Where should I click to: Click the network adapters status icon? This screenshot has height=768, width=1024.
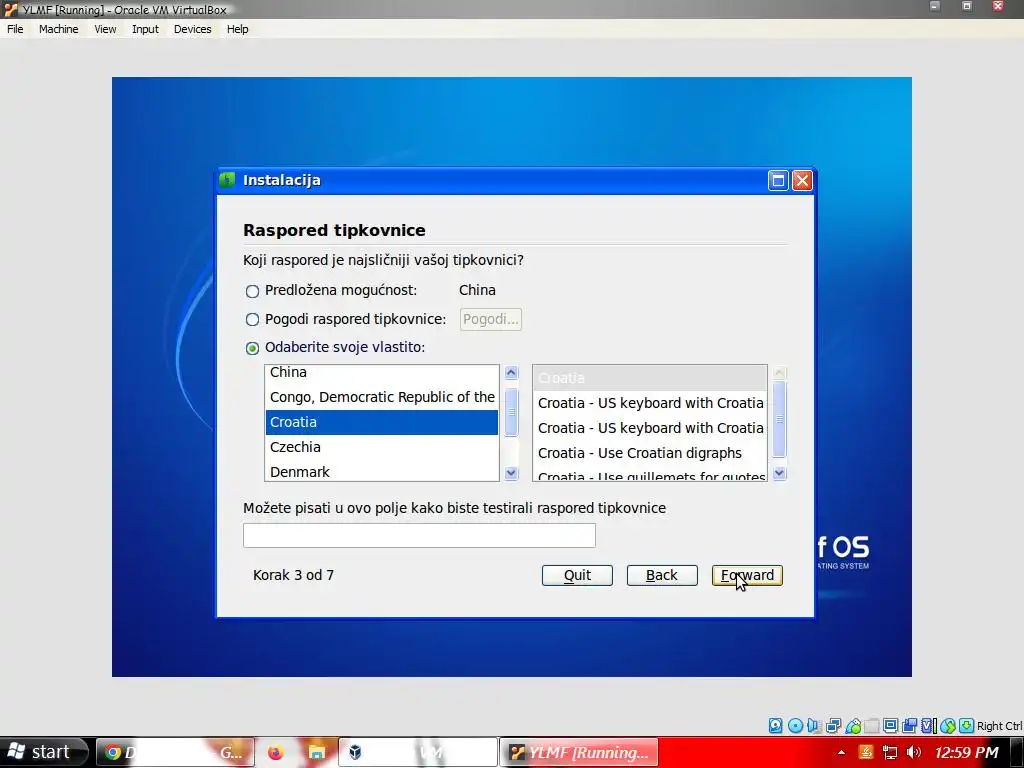[833, 726]
